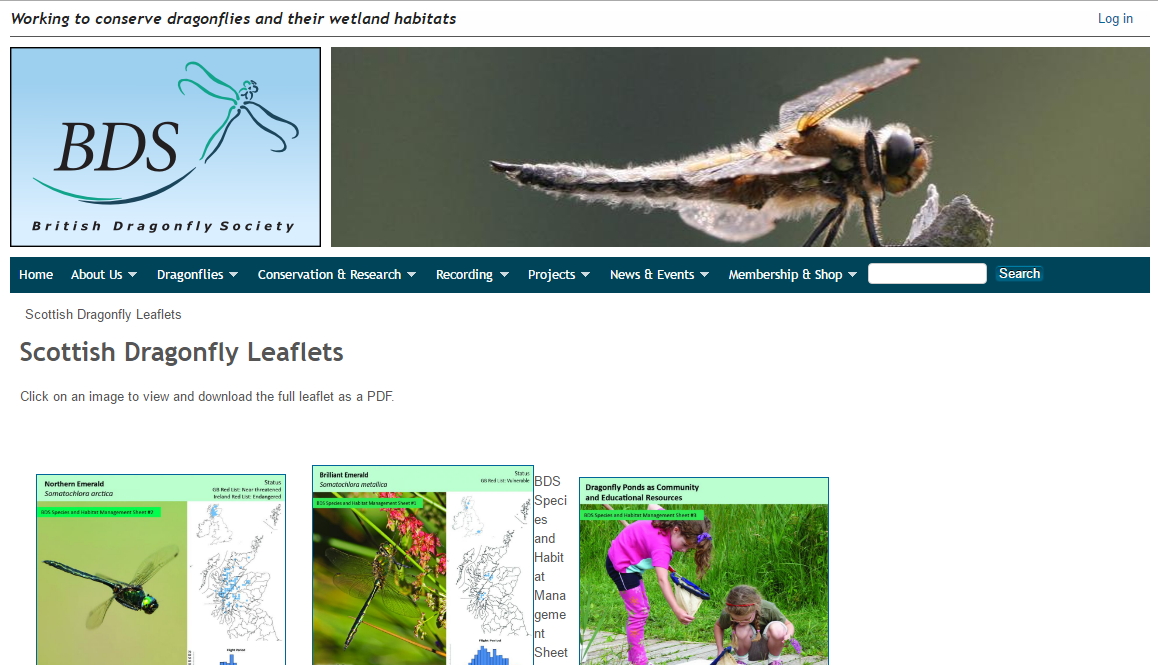Click the Search button
Viewport: 1158px width, 665px height.
(x=1019, y=273)
